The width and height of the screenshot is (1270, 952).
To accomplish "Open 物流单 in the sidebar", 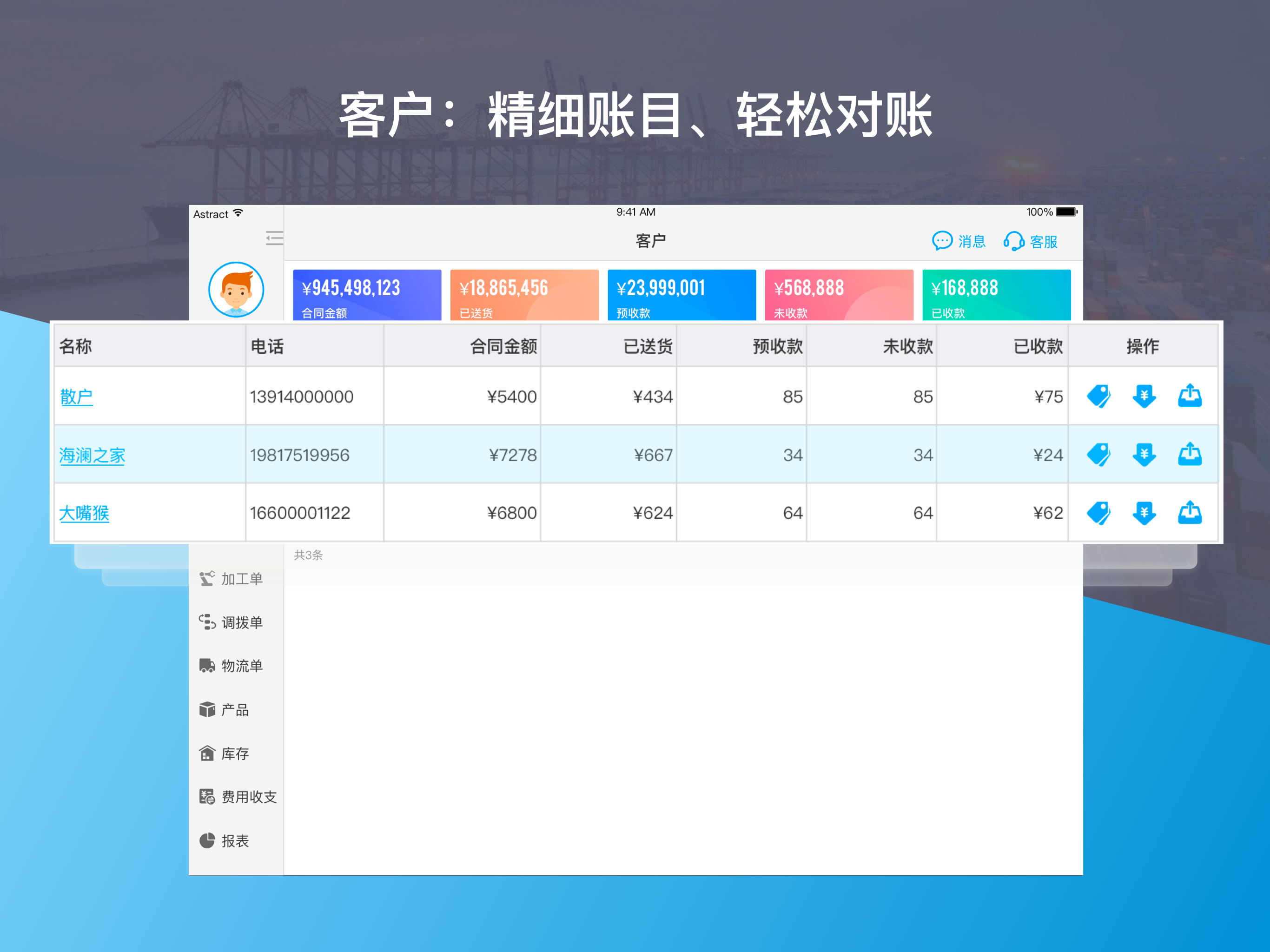I will click(x=231, y=666).
